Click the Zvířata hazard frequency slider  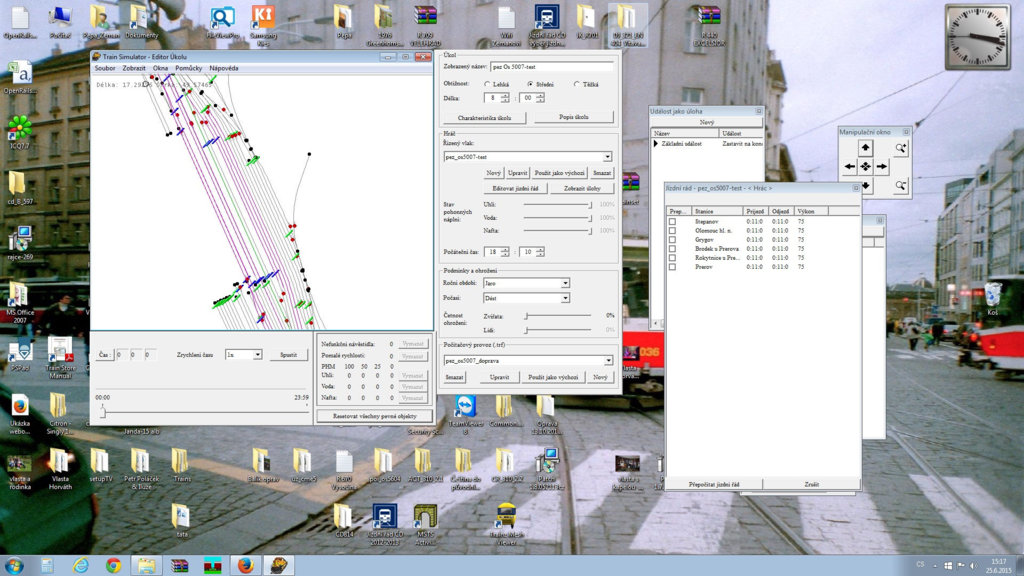pyautogui.click(x=527, y=315)
